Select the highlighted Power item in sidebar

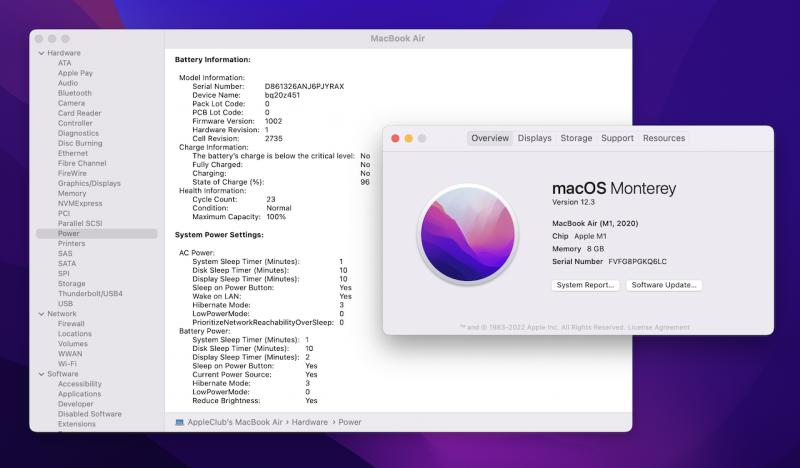click(96, 234)
